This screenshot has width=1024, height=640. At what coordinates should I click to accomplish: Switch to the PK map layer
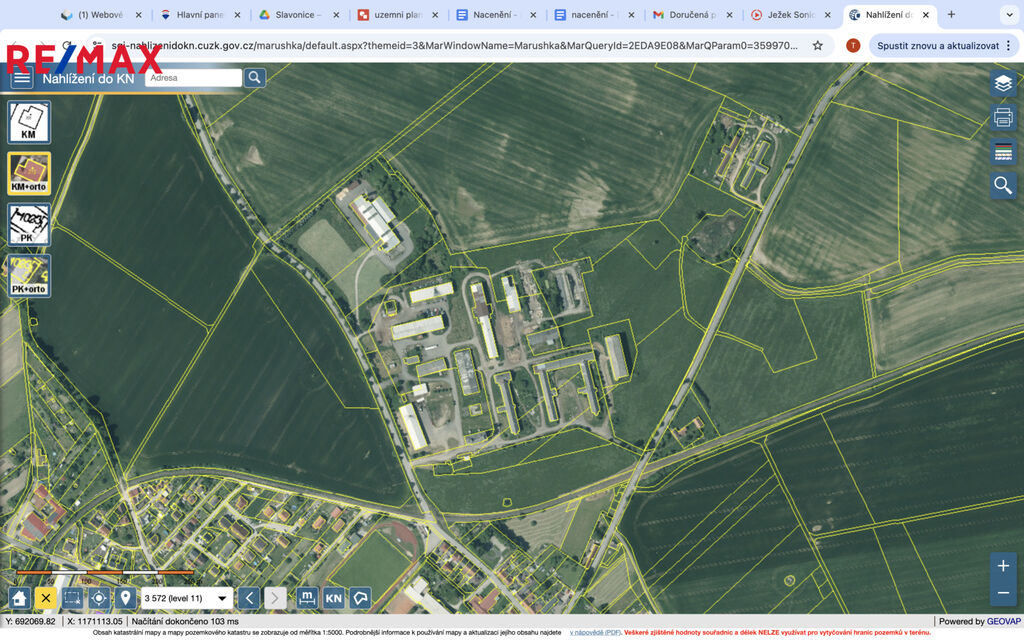coord(29,225)
